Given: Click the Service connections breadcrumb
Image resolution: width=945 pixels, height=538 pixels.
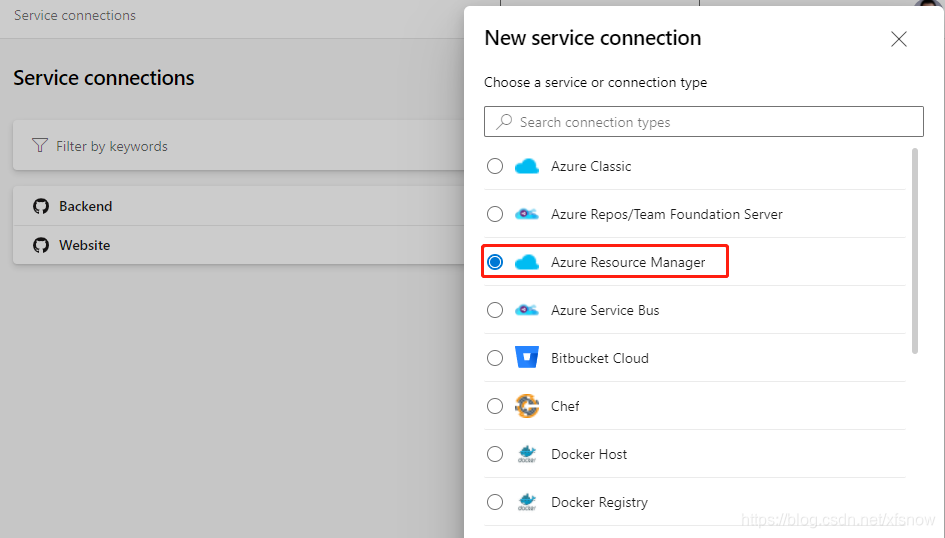Looking at the screenshot, I should (x=75, y=15).
